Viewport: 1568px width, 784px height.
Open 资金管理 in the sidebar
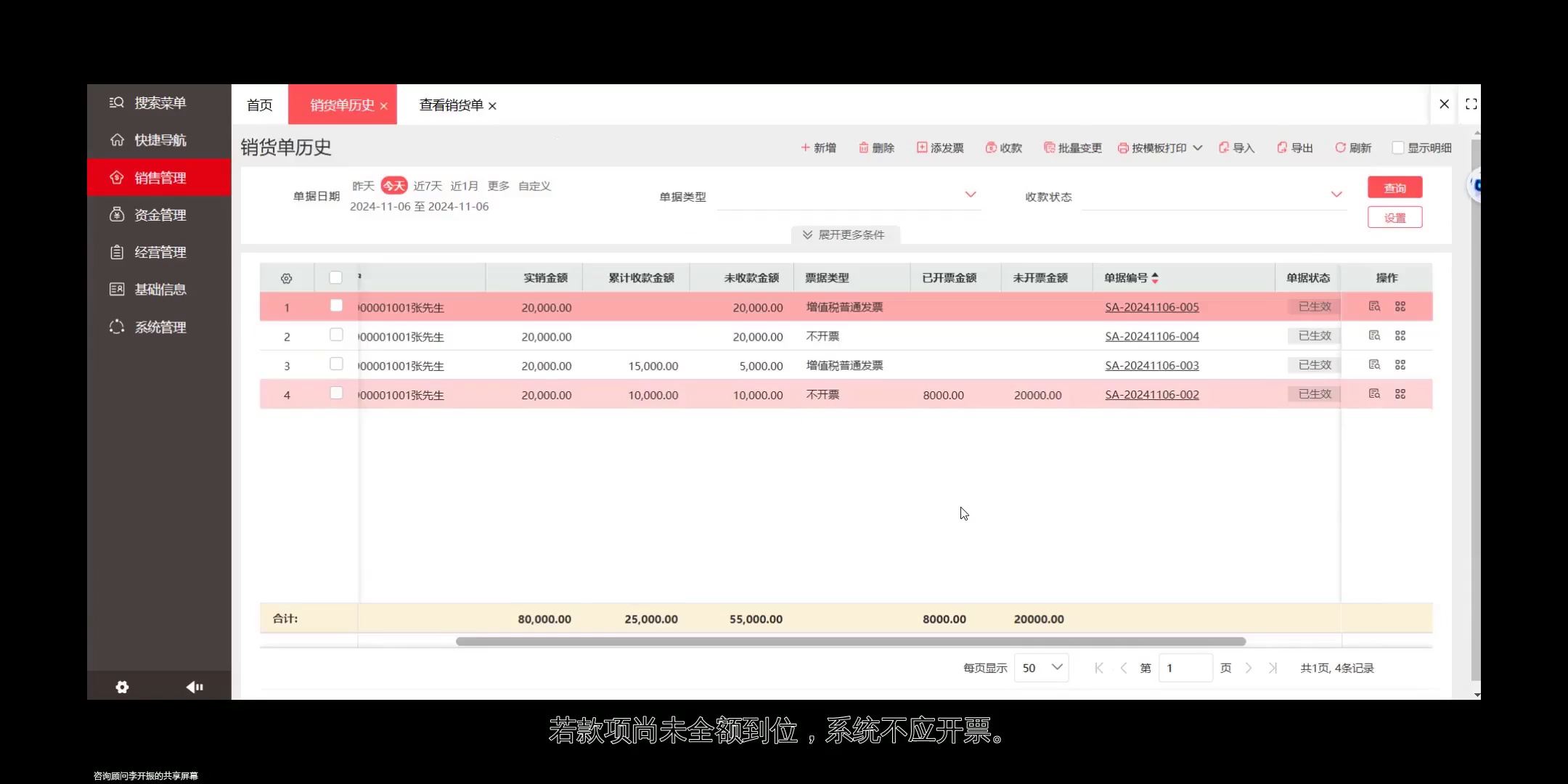point(159,214)
